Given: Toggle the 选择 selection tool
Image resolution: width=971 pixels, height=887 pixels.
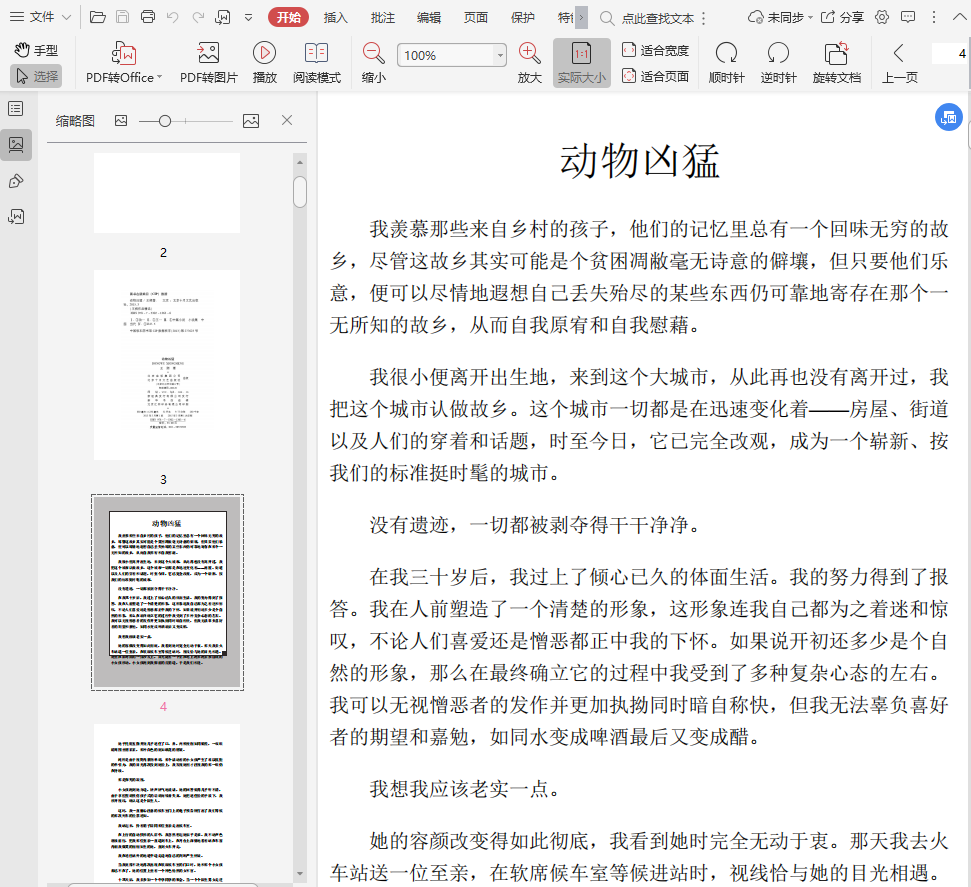Looking at the screenshot, I should pyautogui.click(x=37, y=76).
